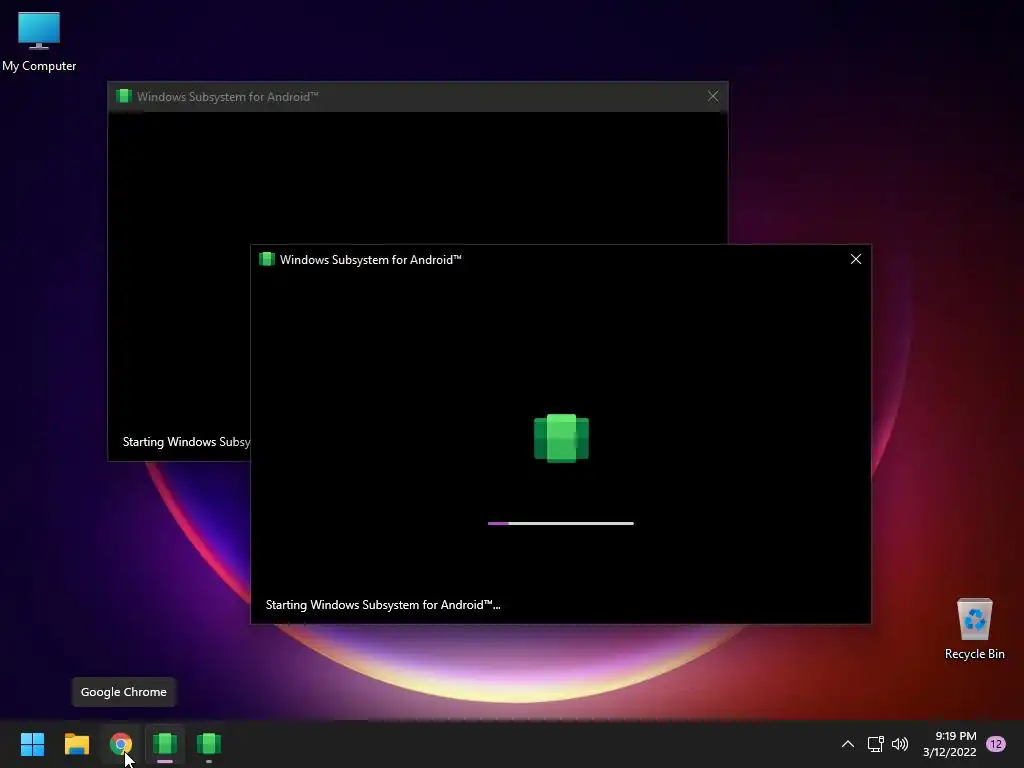
Task: Click the 'Starting Windows Subsystem for Android™...' status text
Action: 383,605
